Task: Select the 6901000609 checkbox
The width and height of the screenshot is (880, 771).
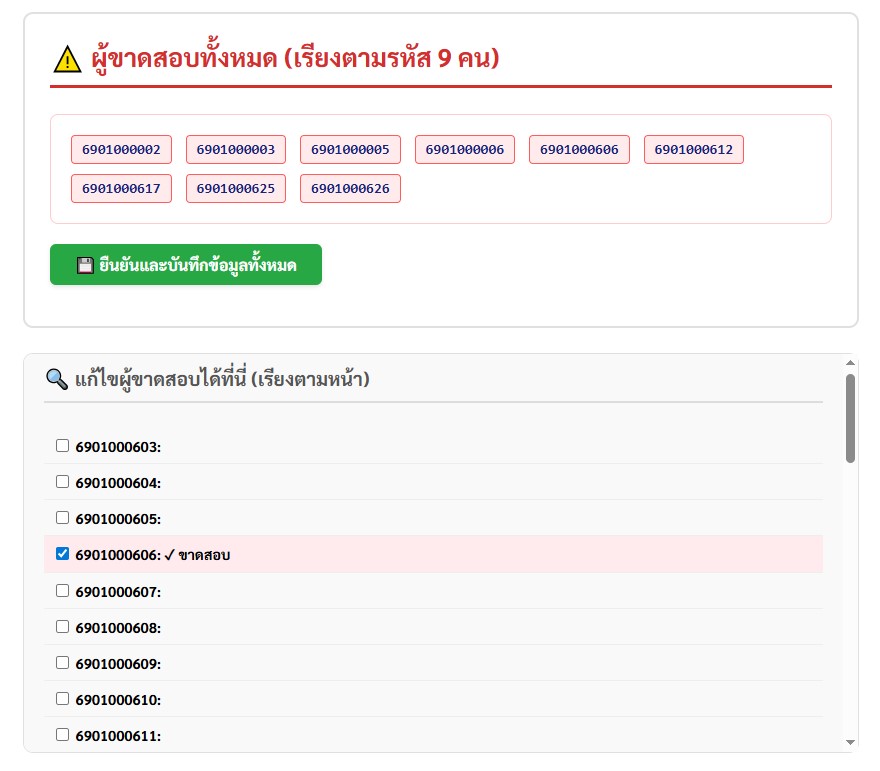Action: (x=63, y=663)
